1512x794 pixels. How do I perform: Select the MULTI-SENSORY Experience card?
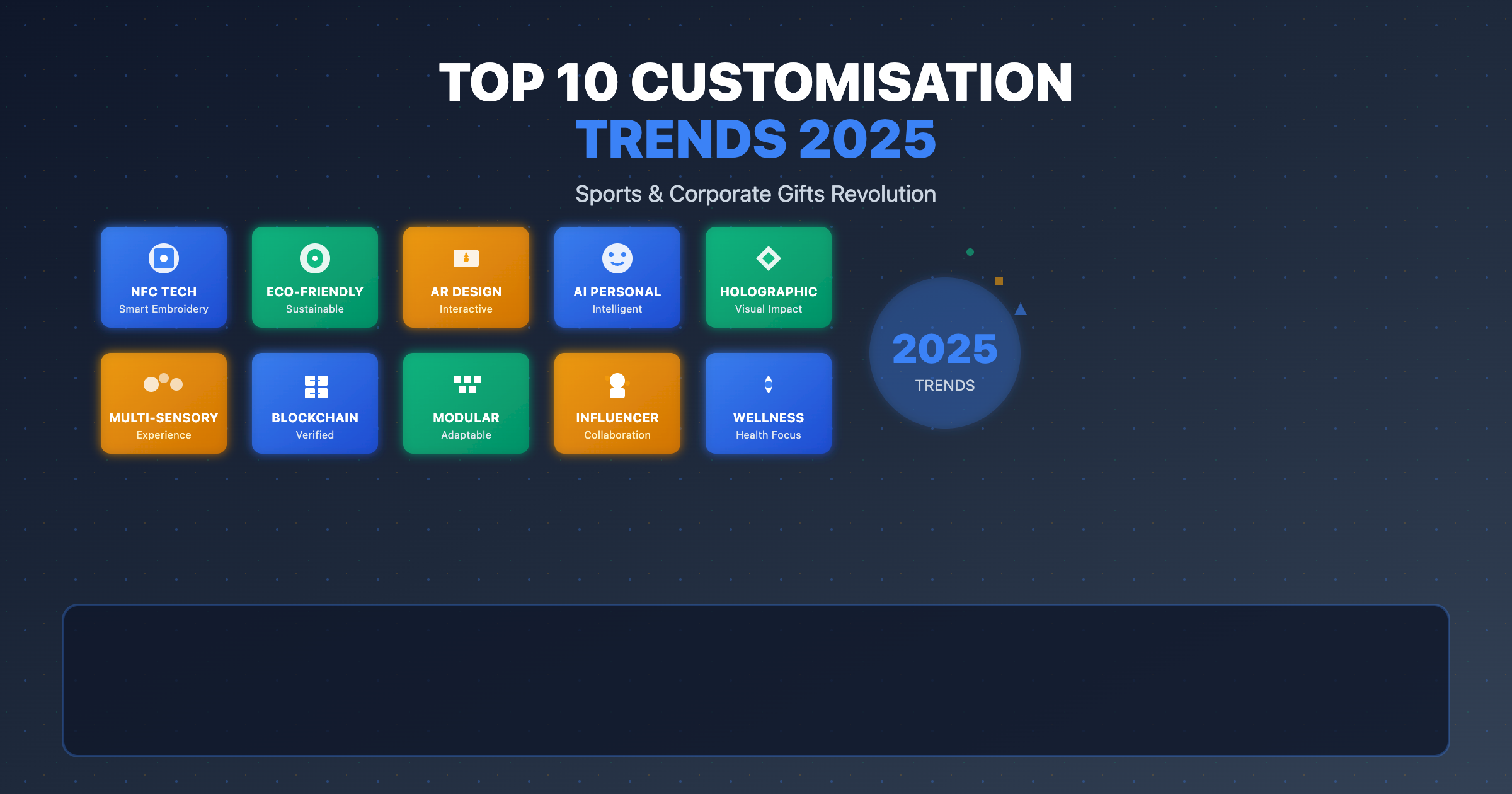[163, 403]
